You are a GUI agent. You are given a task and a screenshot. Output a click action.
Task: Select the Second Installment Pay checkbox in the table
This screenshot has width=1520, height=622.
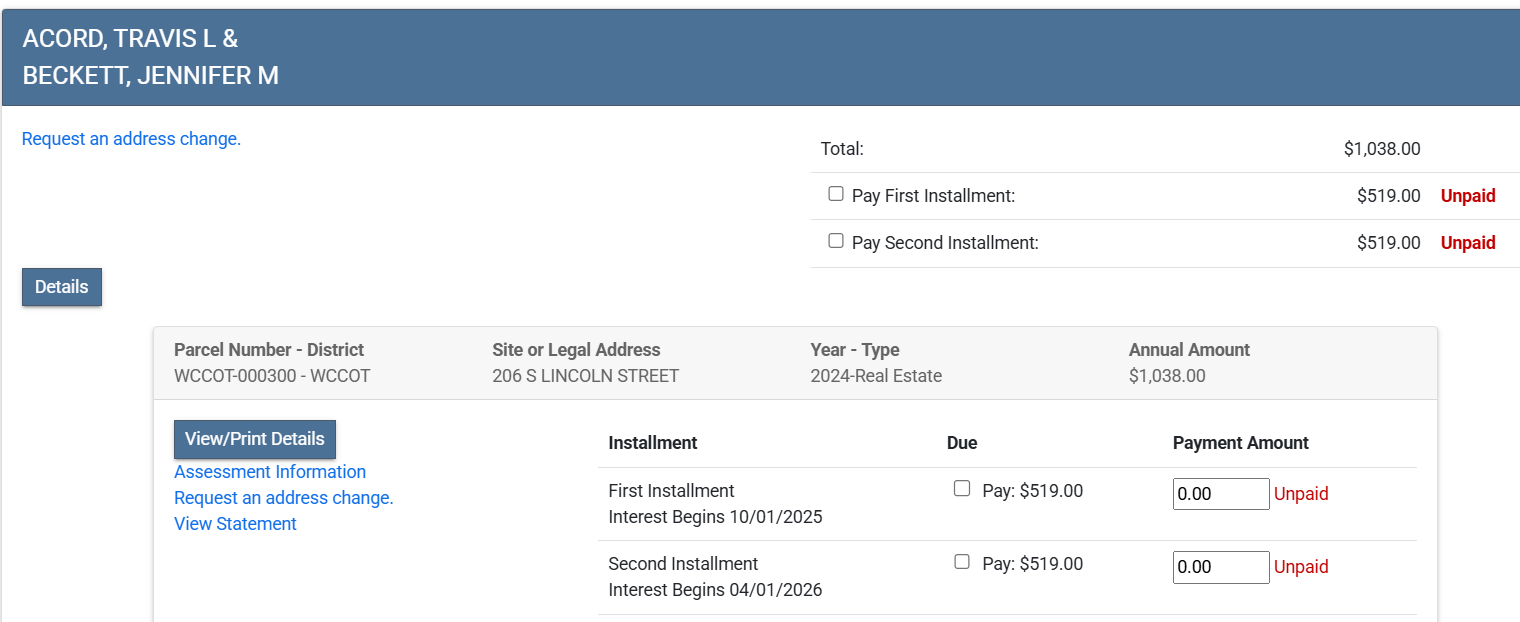point(962,562)
